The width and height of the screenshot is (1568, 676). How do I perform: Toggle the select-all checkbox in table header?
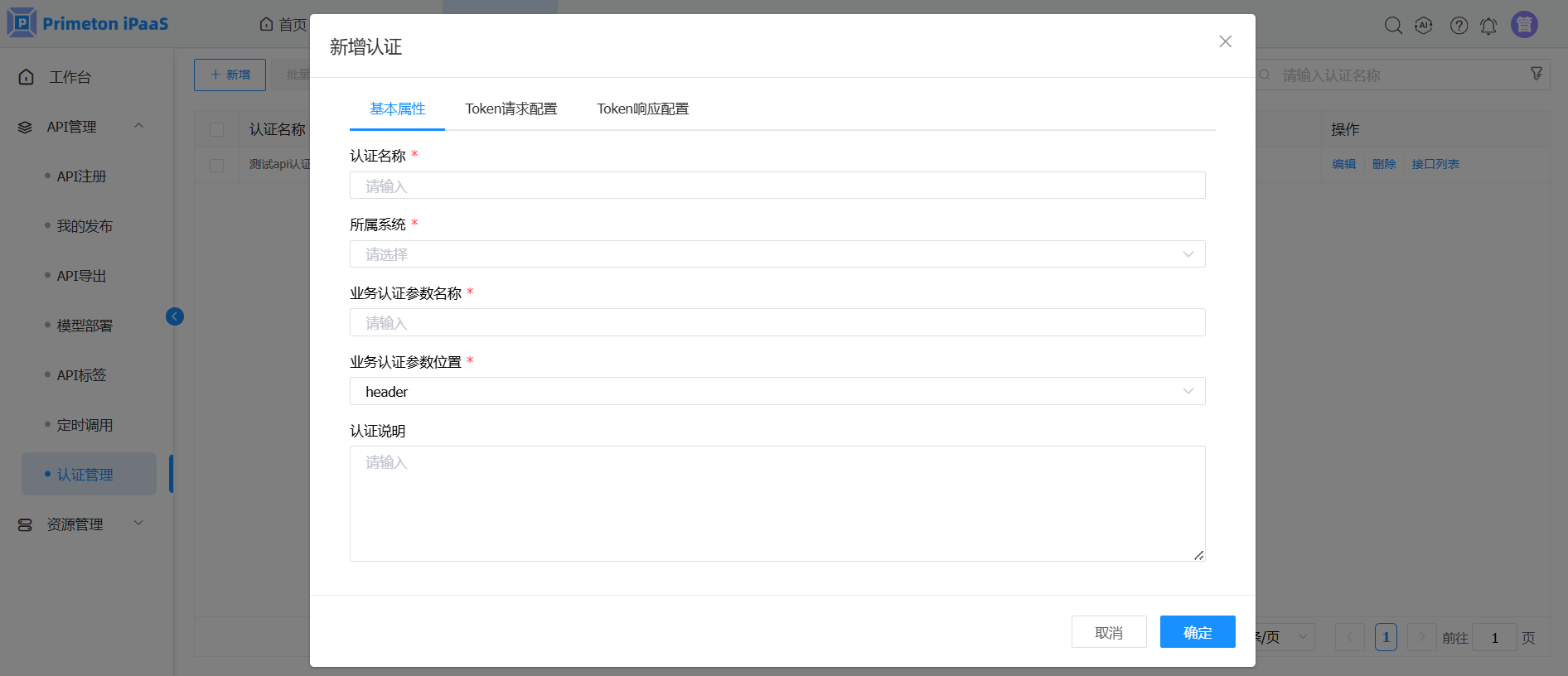[x=217, y=130]
